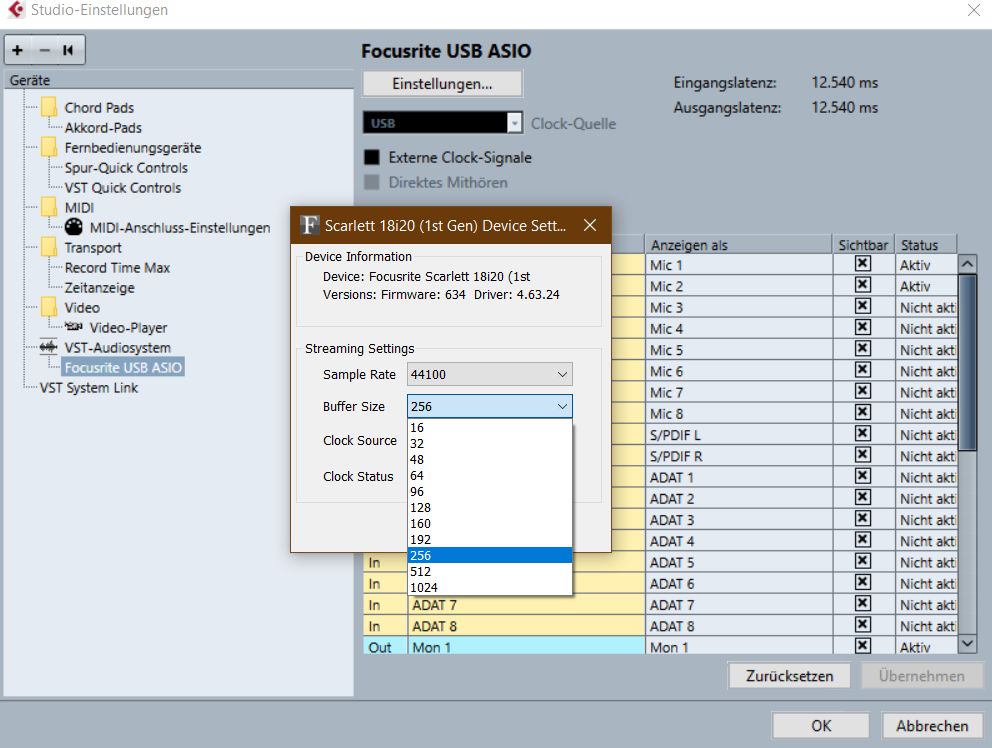
Task: Confirm with the OK button
Action: point(821,726)
